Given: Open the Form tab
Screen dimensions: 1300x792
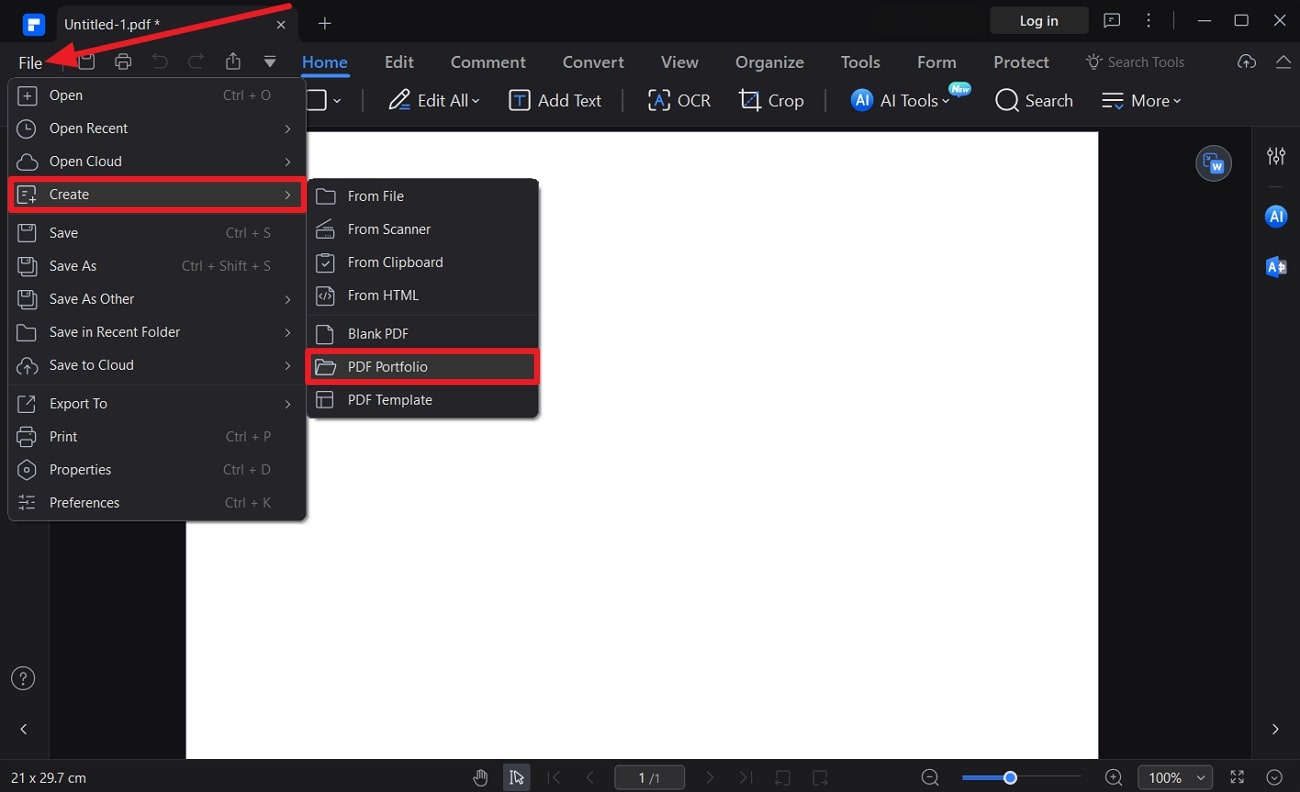Looking at the screenshot, I should [937, 62].
